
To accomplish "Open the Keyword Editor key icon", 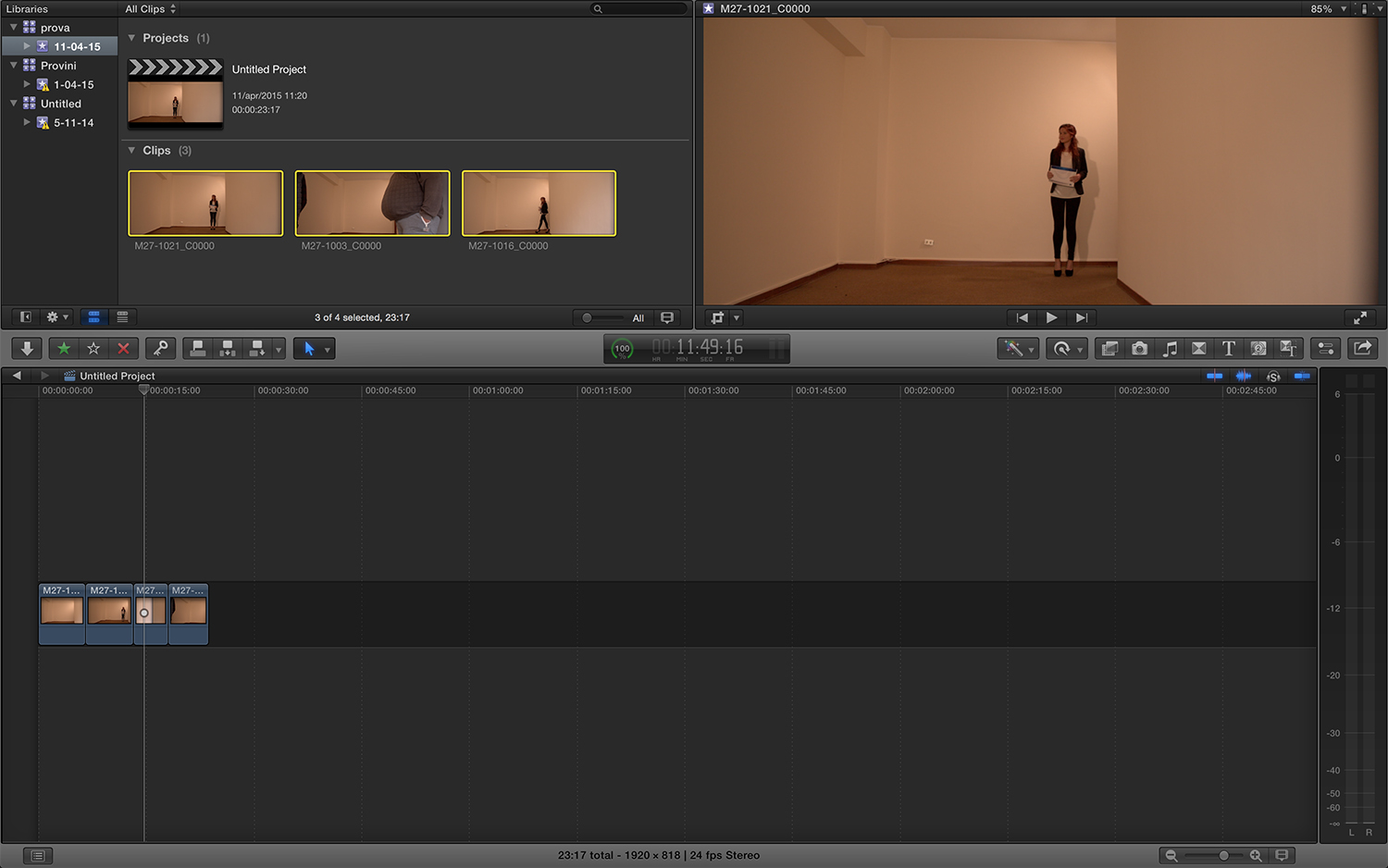I will pyautogui.click(x=160, y=348).
